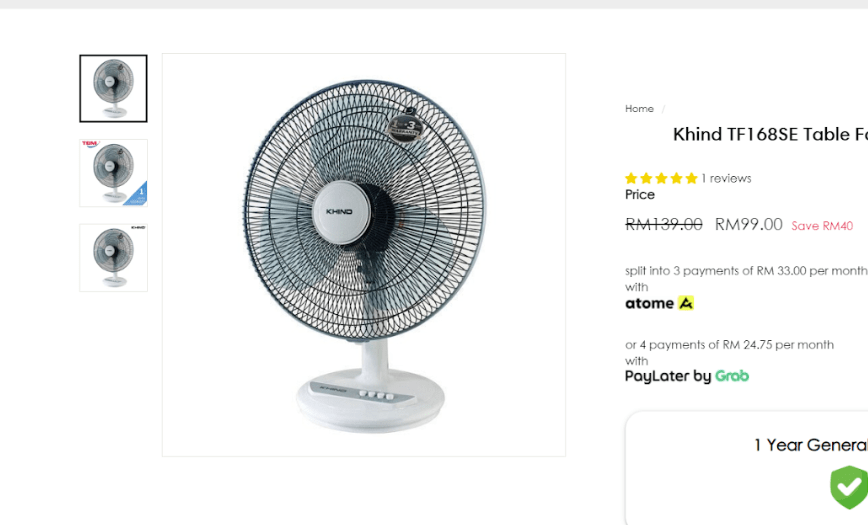Click the yellow atome A logo icon
Image resolution: width=868 pixels, height=525 pixels.
click(686, 303)
